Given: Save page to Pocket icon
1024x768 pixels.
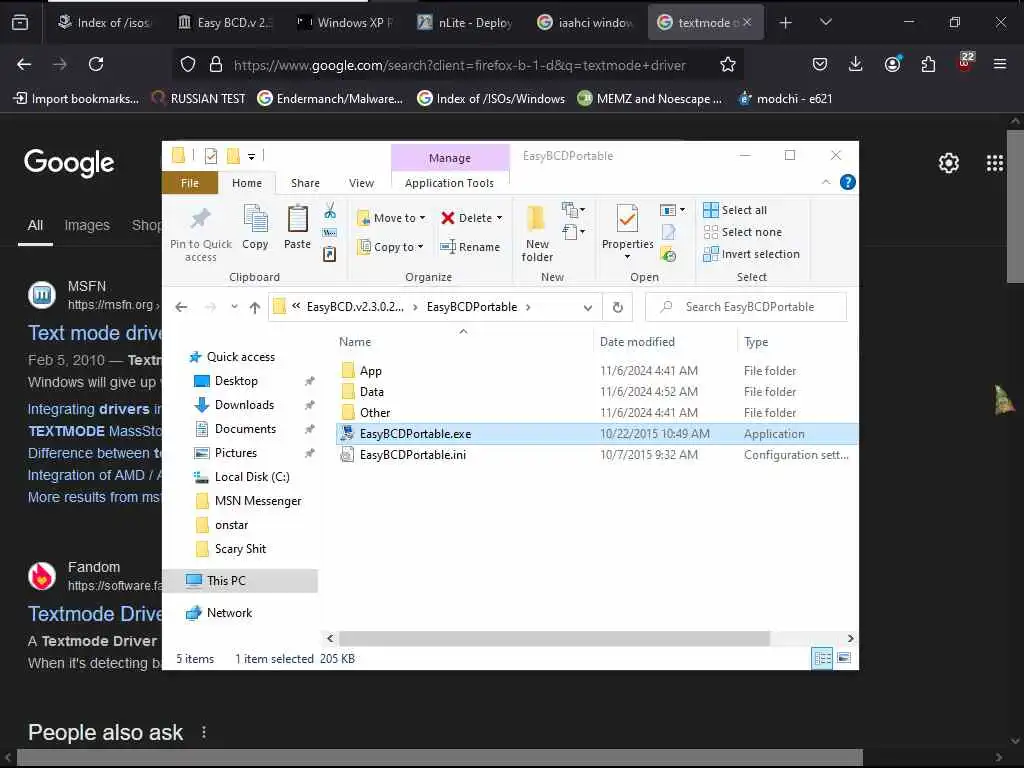Looking at the screenshot, I should 820,64.
